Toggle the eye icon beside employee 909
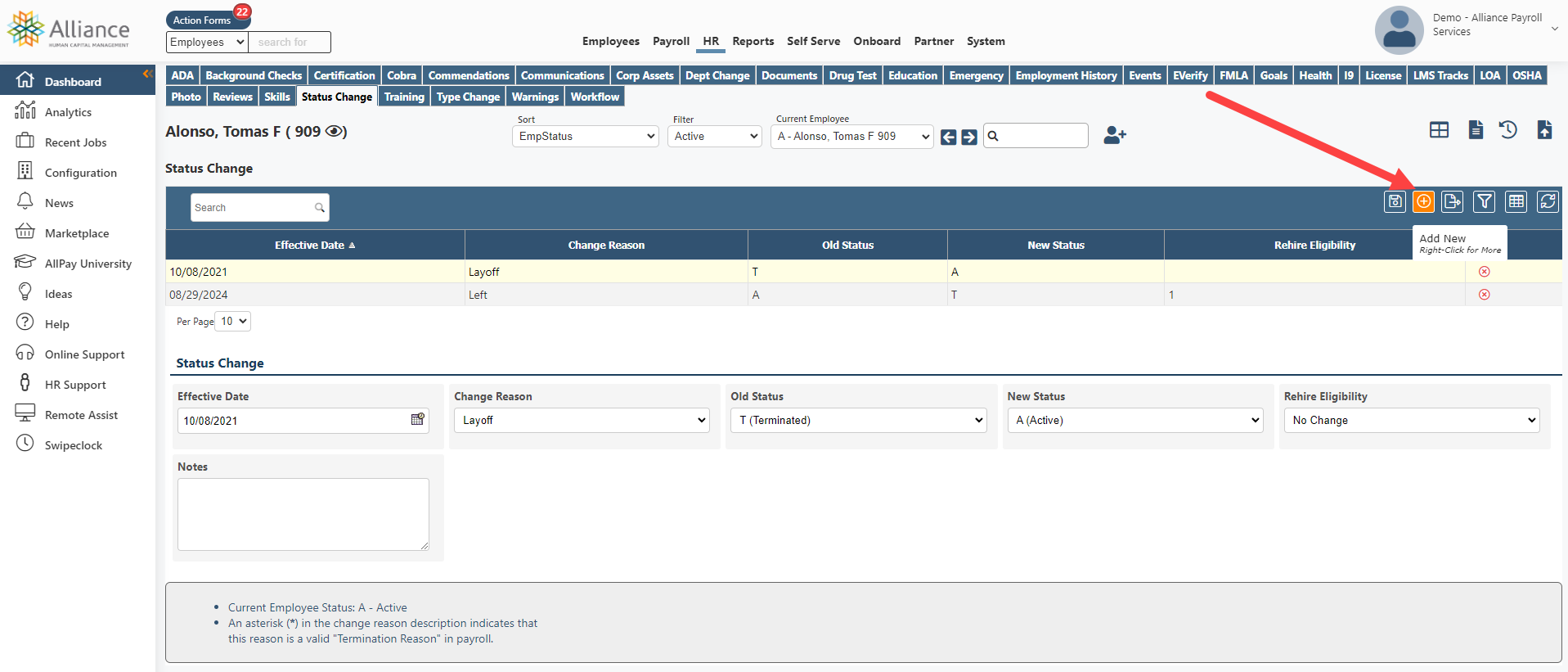The width and height of the screenshot is (1568, 672). tap(335, 131)
